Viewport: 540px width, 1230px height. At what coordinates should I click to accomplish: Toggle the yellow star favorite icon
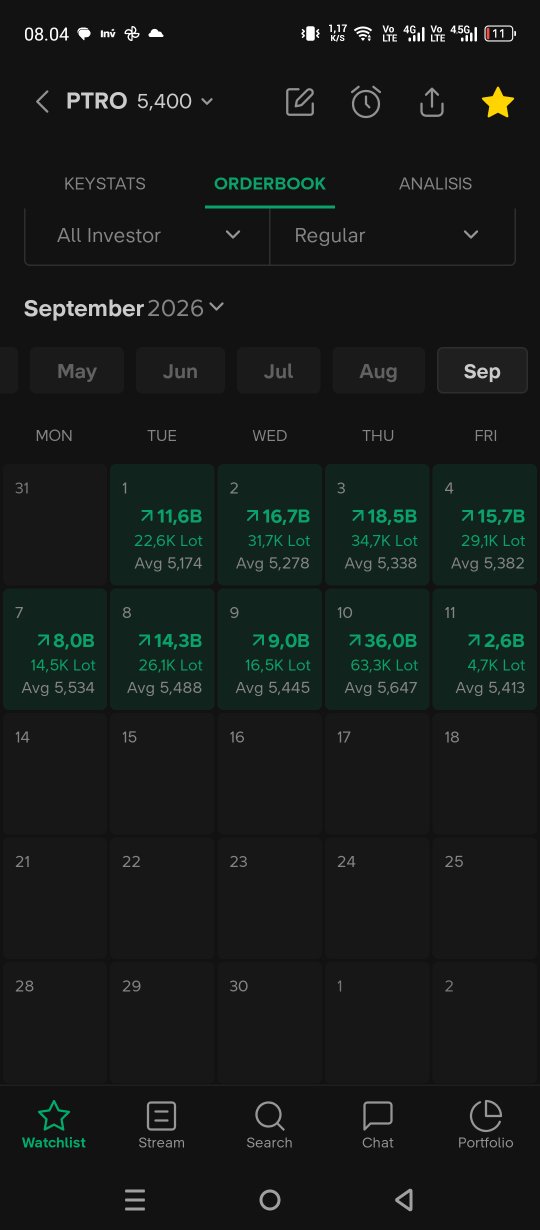[498, 102]
